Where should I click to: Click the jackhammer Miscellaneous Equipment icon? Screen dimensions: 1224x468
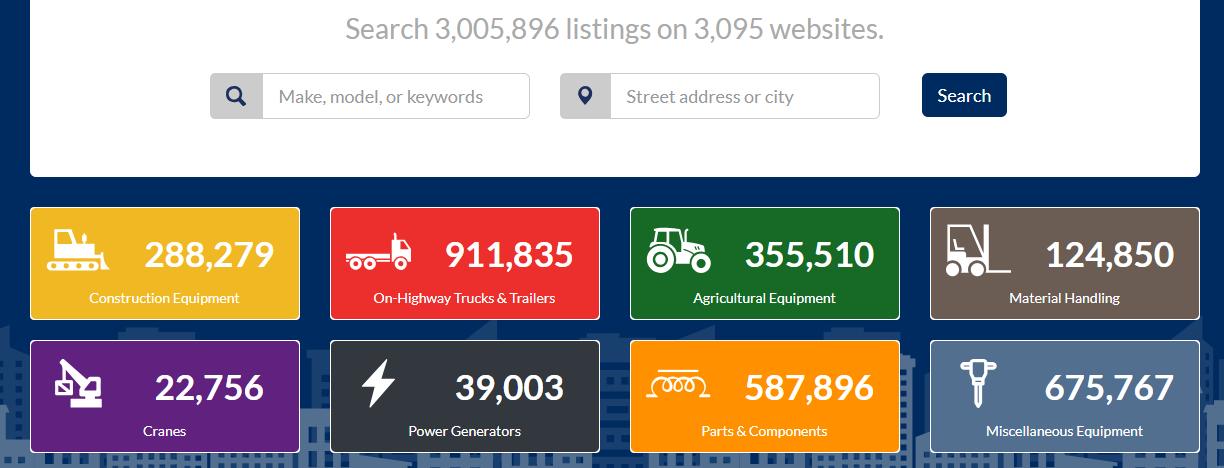click(x=977, y=384)
